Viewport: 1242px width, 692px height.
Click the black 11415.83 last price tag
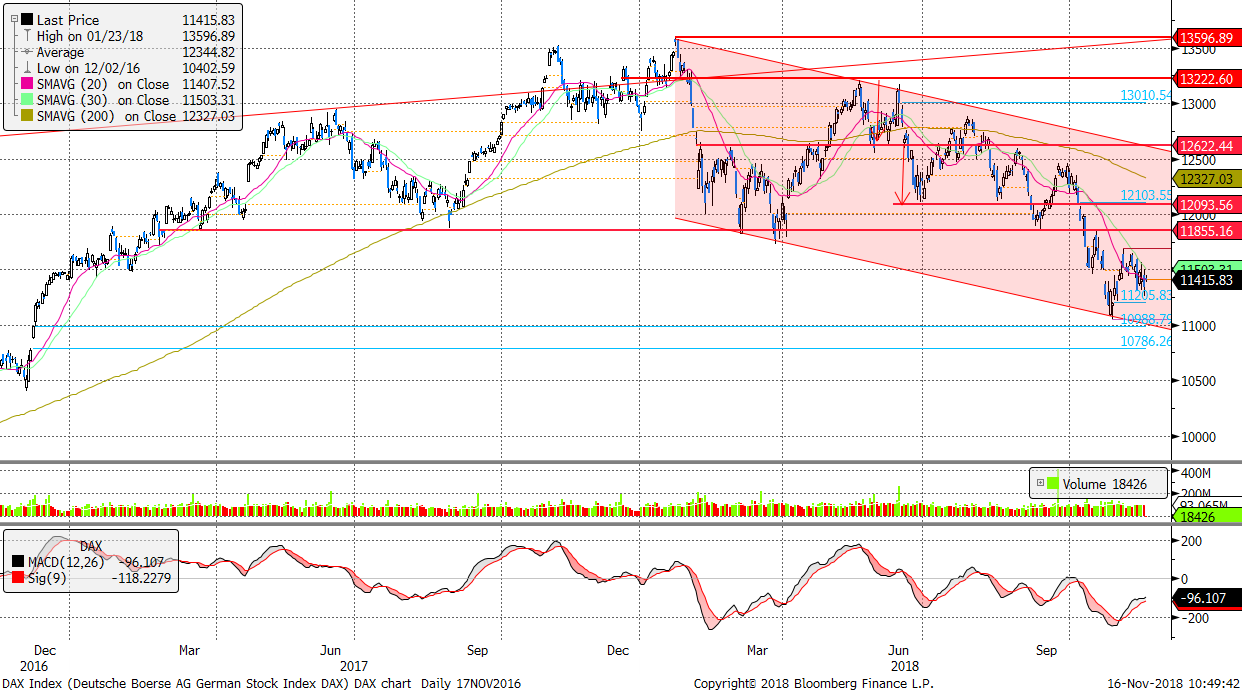pyautogui.click(x=1207, y=280)
